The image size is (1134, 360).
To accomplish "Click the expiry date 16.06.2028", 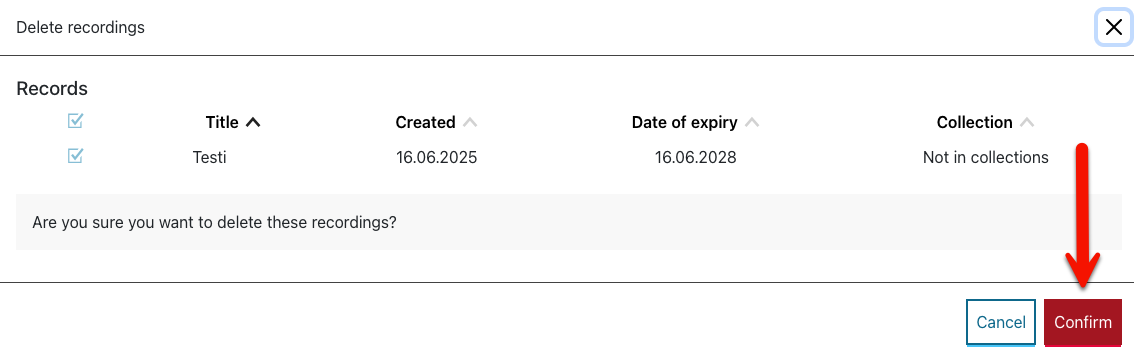I will pos(696,157).
